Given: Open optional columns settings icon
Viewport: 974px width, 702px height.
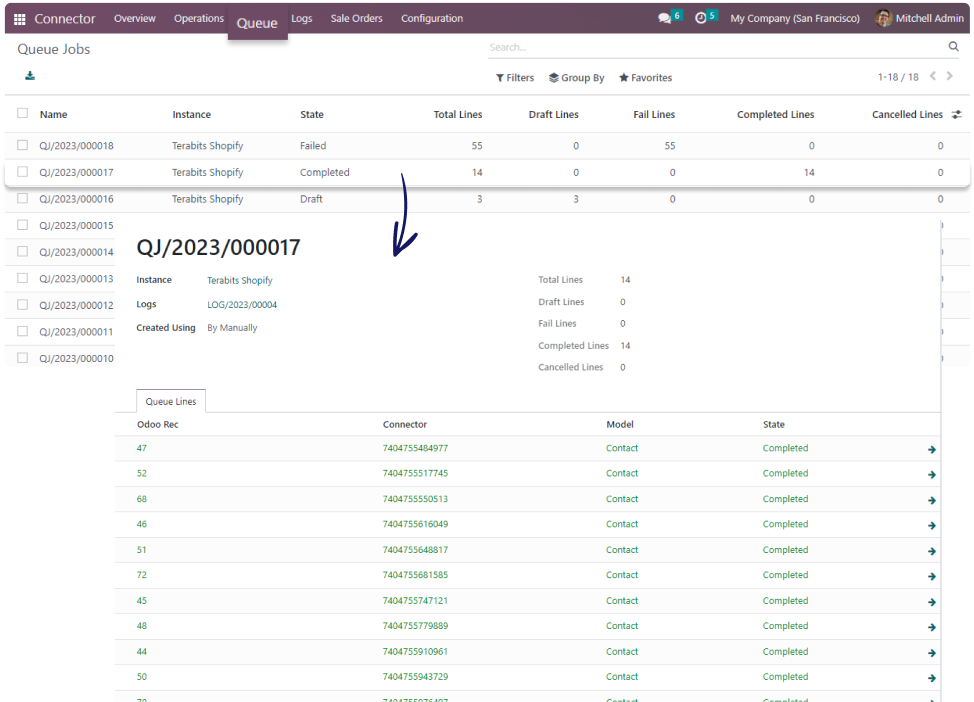Looking at the screenshot, I should click(957, 114).
